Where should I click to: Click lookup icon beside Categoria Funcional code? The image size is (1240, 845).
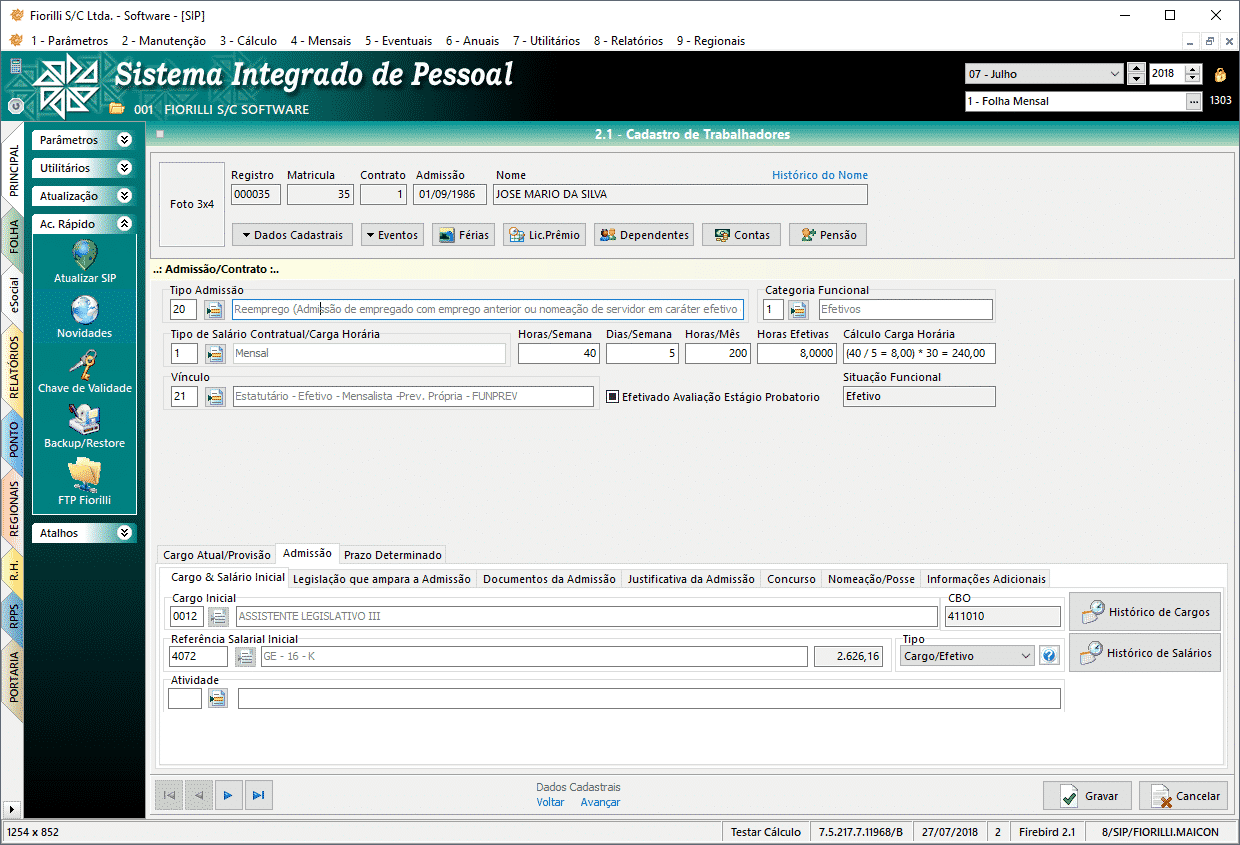click(798, 310)
